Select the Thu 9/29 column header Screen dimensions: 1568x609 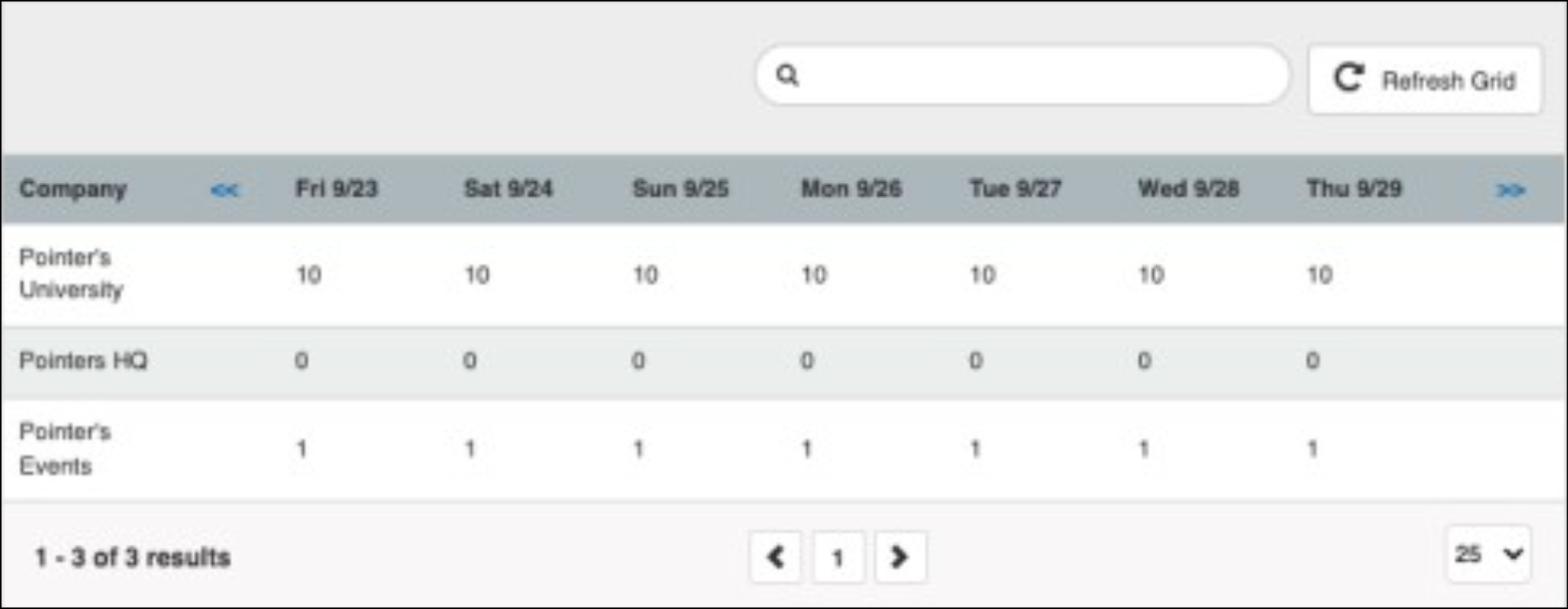[x=1354, y=189]
